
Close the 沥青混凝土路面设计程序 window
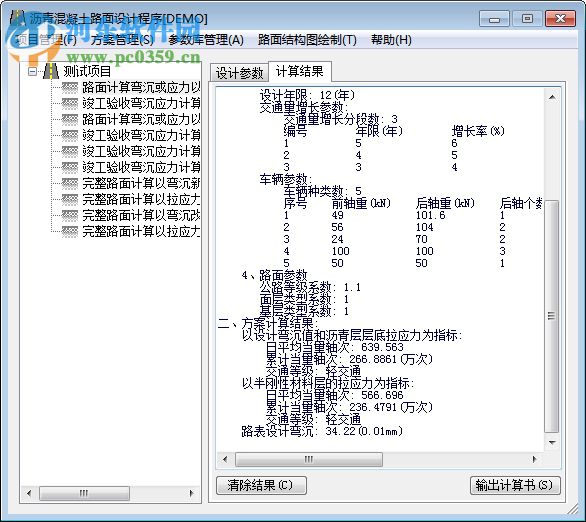coord(560,19)
